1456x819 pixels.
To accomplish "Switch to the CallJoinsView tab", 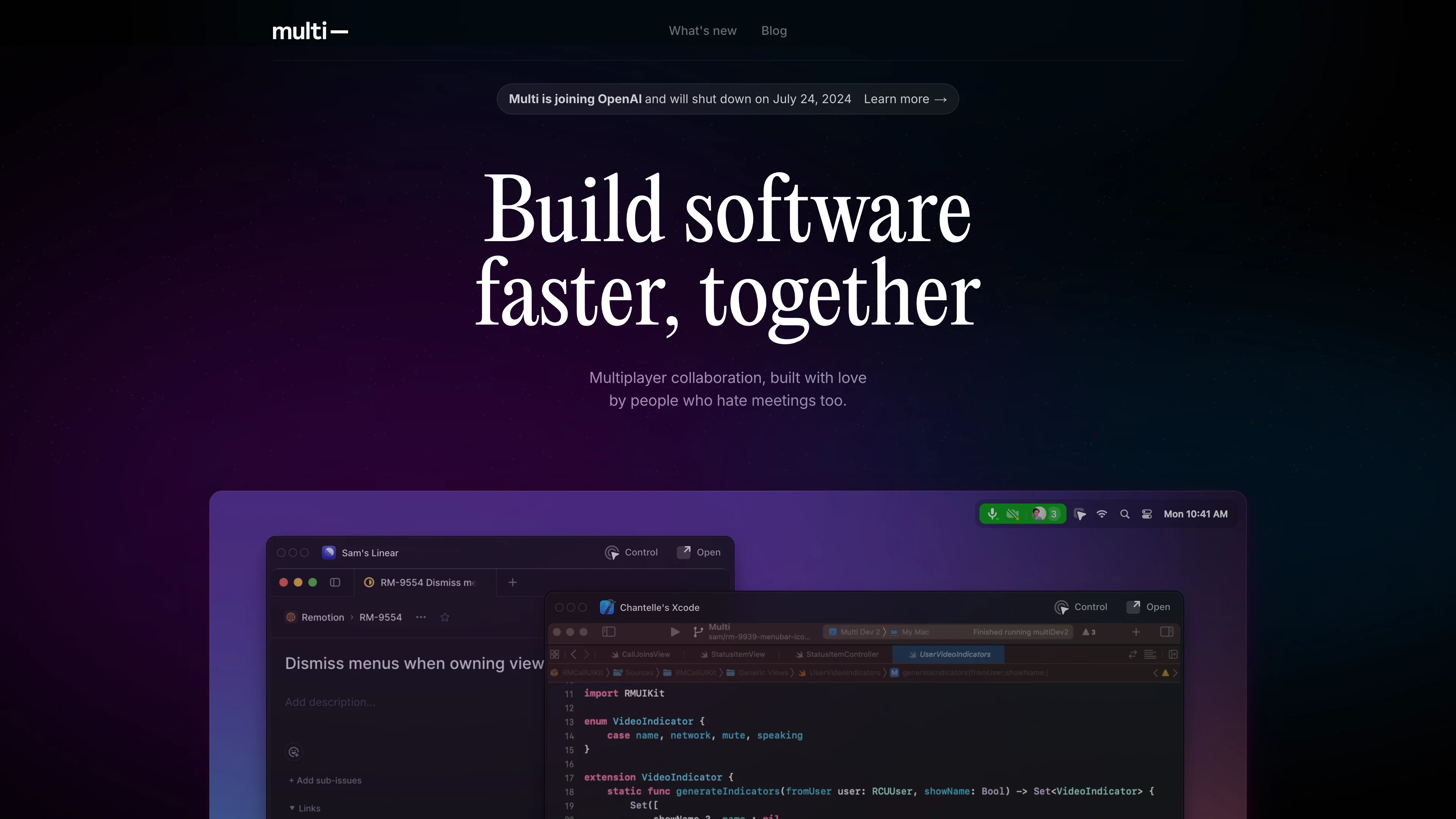I will point(640,654).
